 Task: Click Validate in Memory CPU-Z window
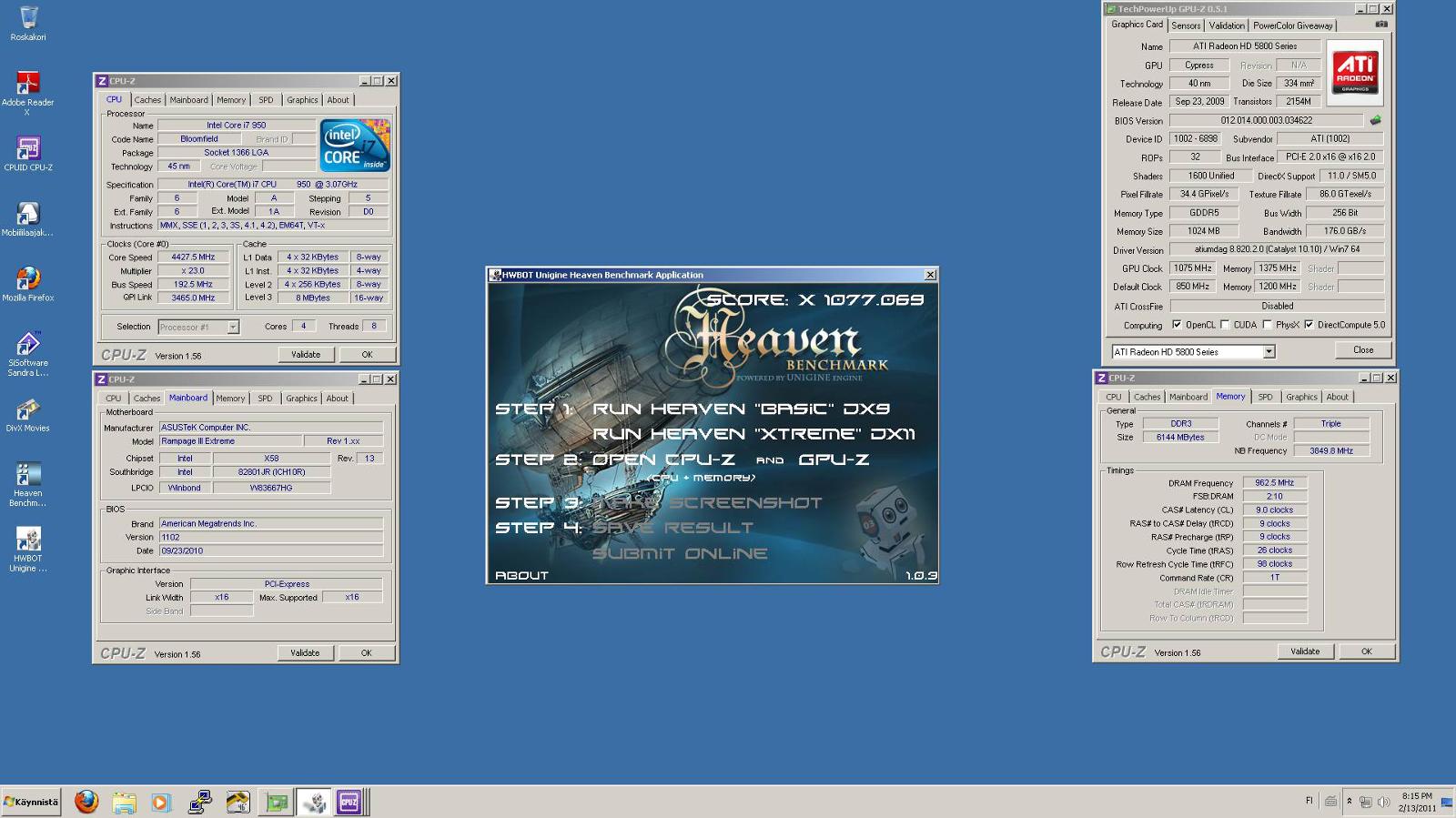[x=1305, y=651]
